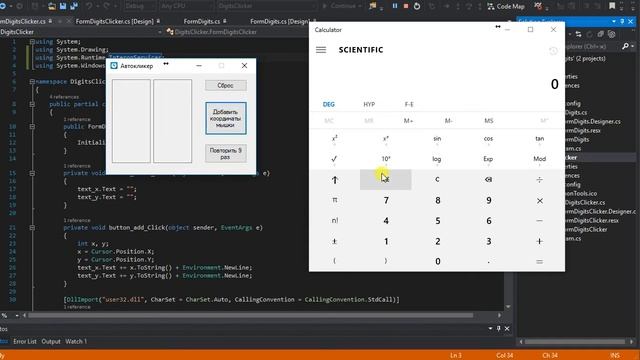Click the right text box in Автокликер

coord(172,121)
